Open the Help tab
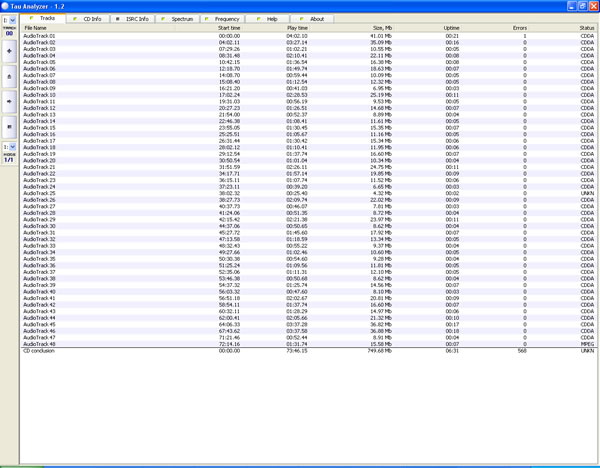Image resolution: width=600 pixels, height=468 pixels. tap(269, 19)
